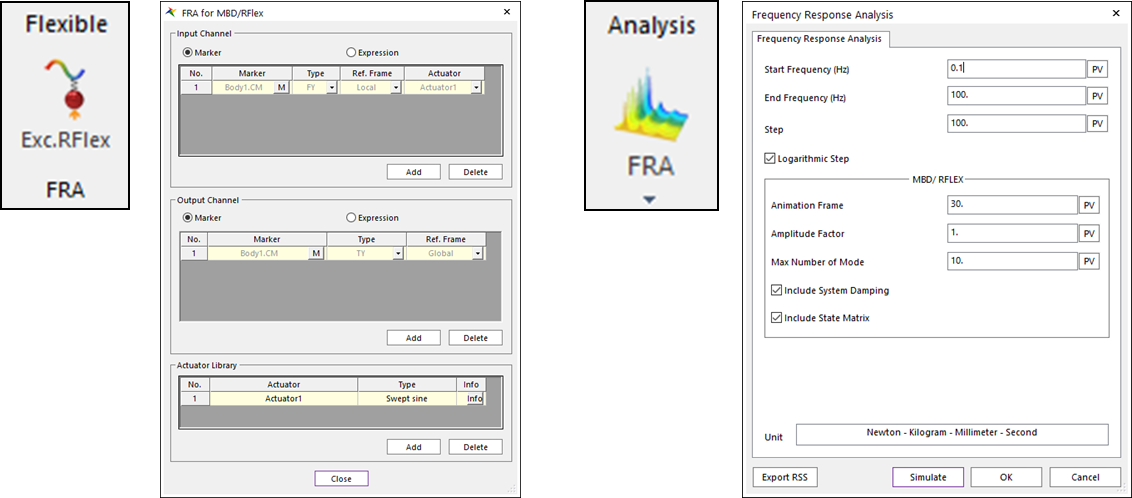Open the Local Ref. Frame dropdown
1132x498 pixels.
(396, 87)
